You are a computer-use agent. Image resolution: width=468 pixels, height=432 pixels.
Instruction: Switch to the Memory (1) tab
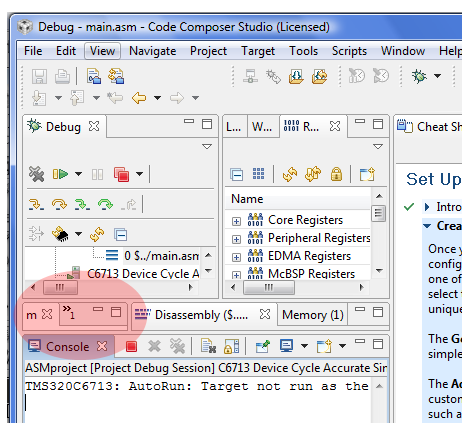312,315
